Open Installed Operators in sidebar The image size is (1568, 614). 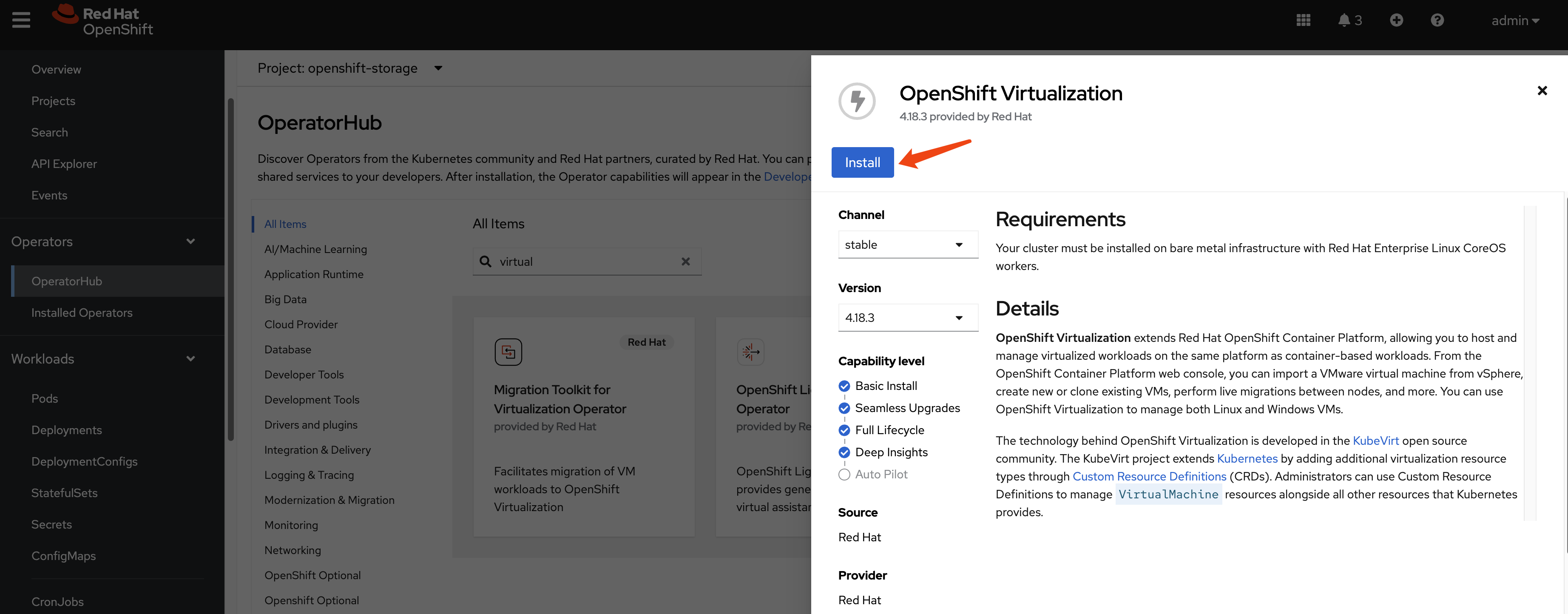(x=82, y=313)
